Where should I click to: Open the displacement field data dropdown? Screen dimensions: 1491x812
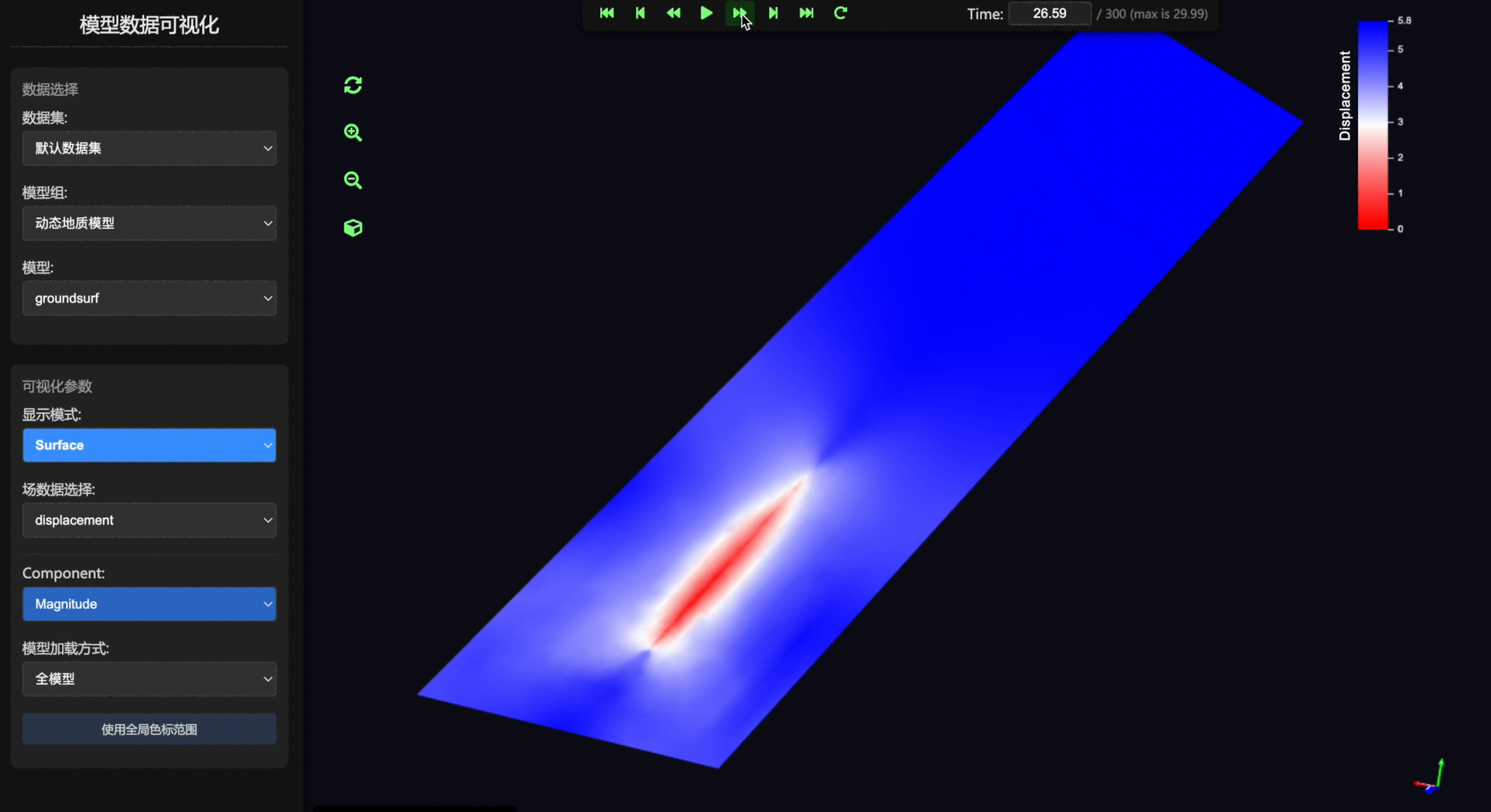point(149,520)
